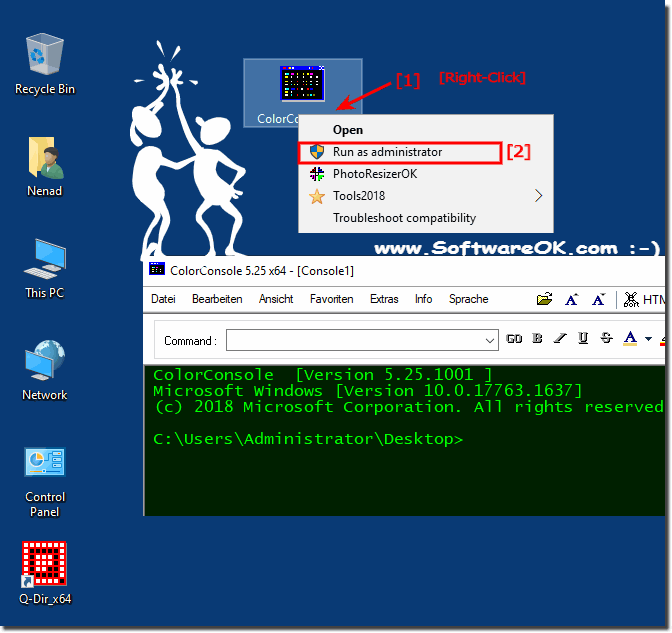Select the Q-Dir_x64 shortcut icon
This screenshot has height=633, width=672.
tap(45, 573)
